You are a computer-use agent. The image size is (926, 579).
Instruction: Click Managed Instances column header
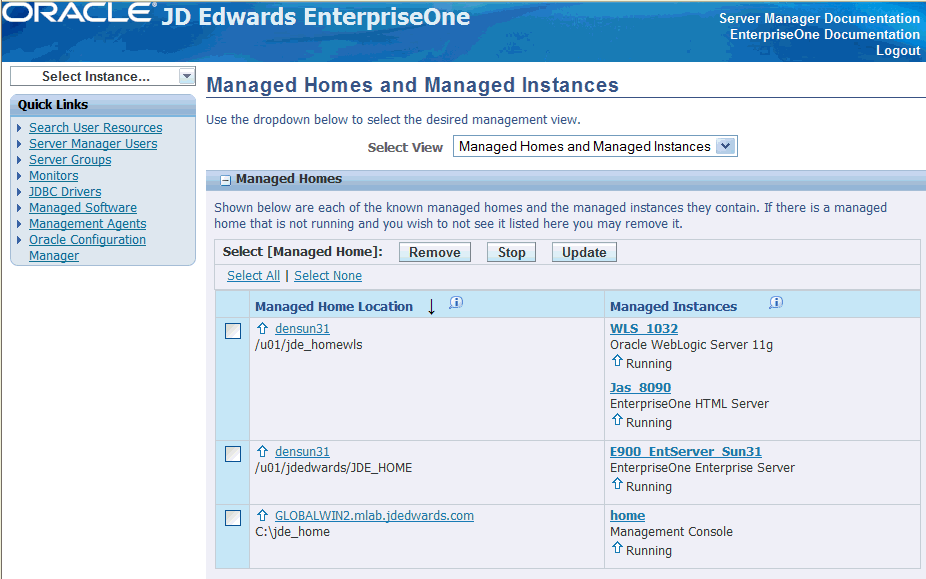(x=673, y=306)
